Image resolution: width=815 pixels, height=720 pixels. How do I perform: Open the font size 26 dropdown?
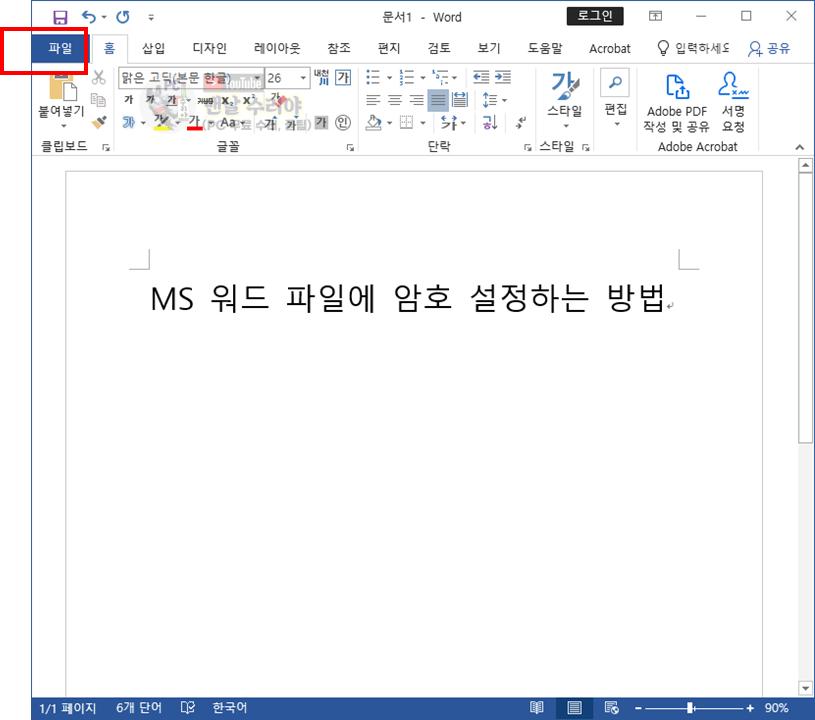(303, 78)
